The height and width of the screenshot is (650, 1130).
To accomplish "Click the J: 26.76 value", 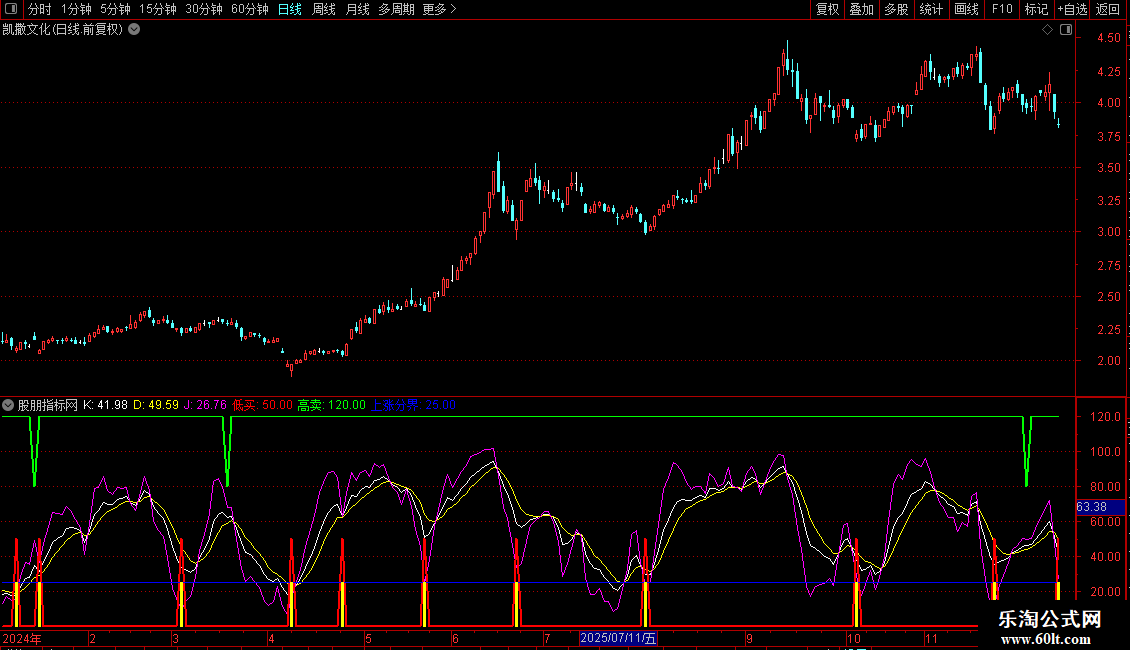I will pyautogui.click(x=205, y=405).
